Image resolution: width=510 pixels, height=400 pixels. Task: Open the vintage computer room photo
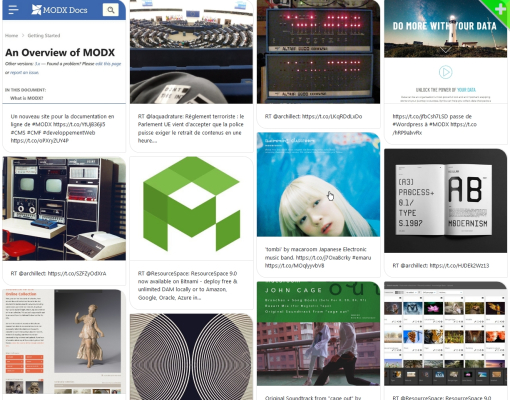click(64, 208)
